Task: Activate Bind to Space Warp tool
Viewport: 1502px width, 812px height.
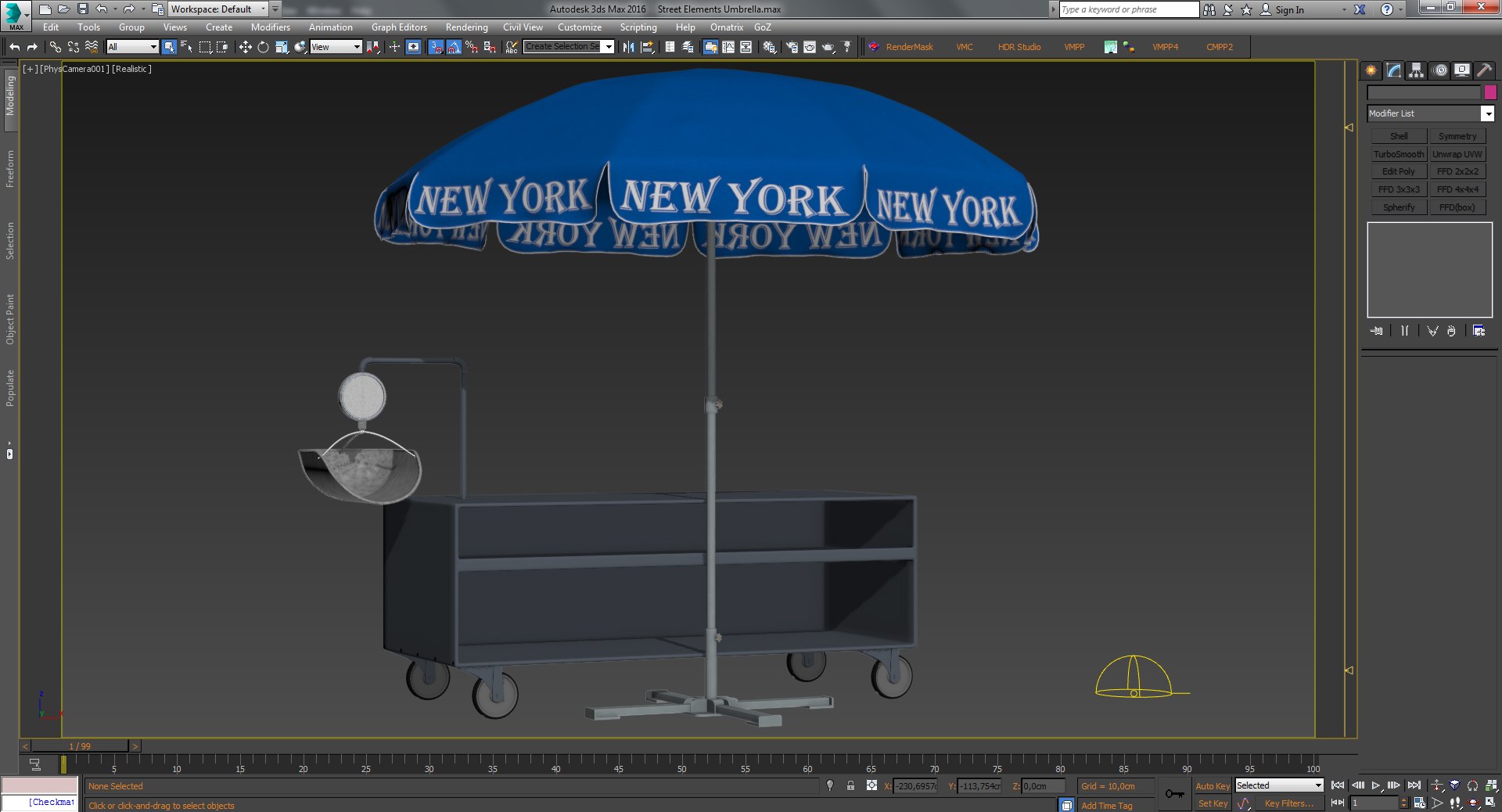Action: [x=92, y=47]
